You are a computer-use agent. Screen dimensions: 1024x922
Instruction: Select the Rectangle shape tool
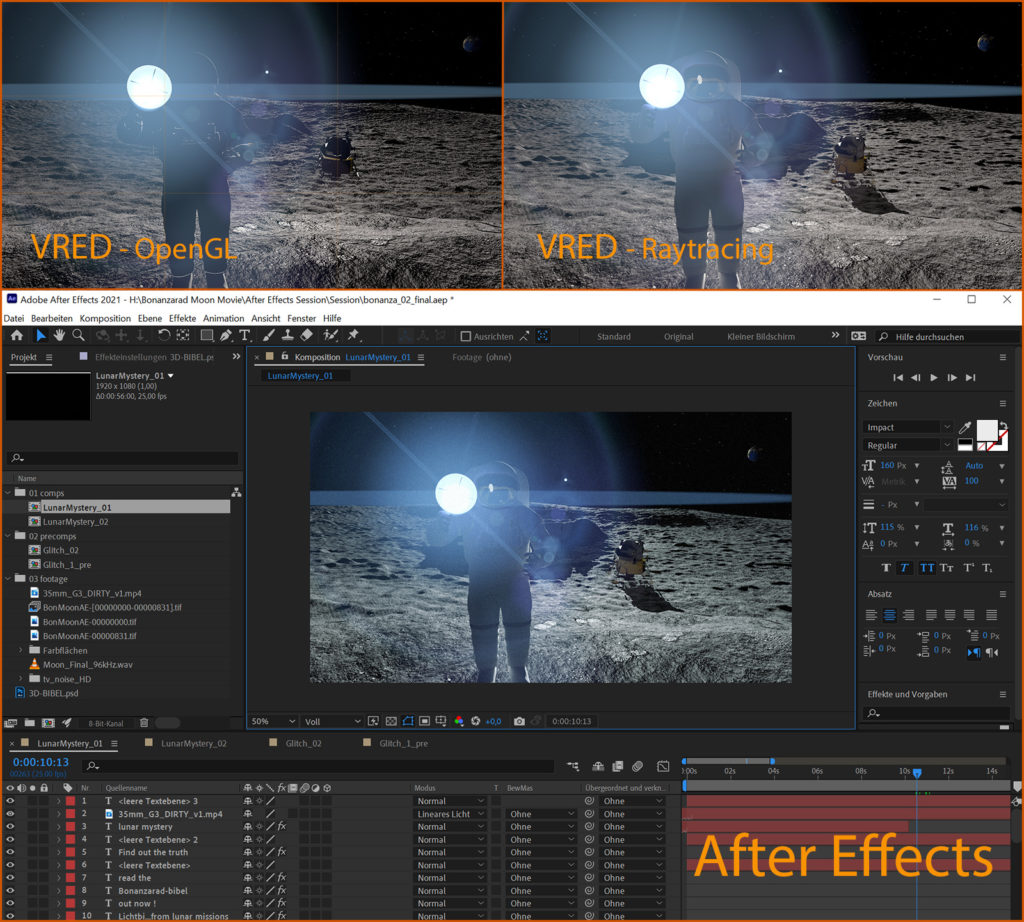tap(206, 336)
